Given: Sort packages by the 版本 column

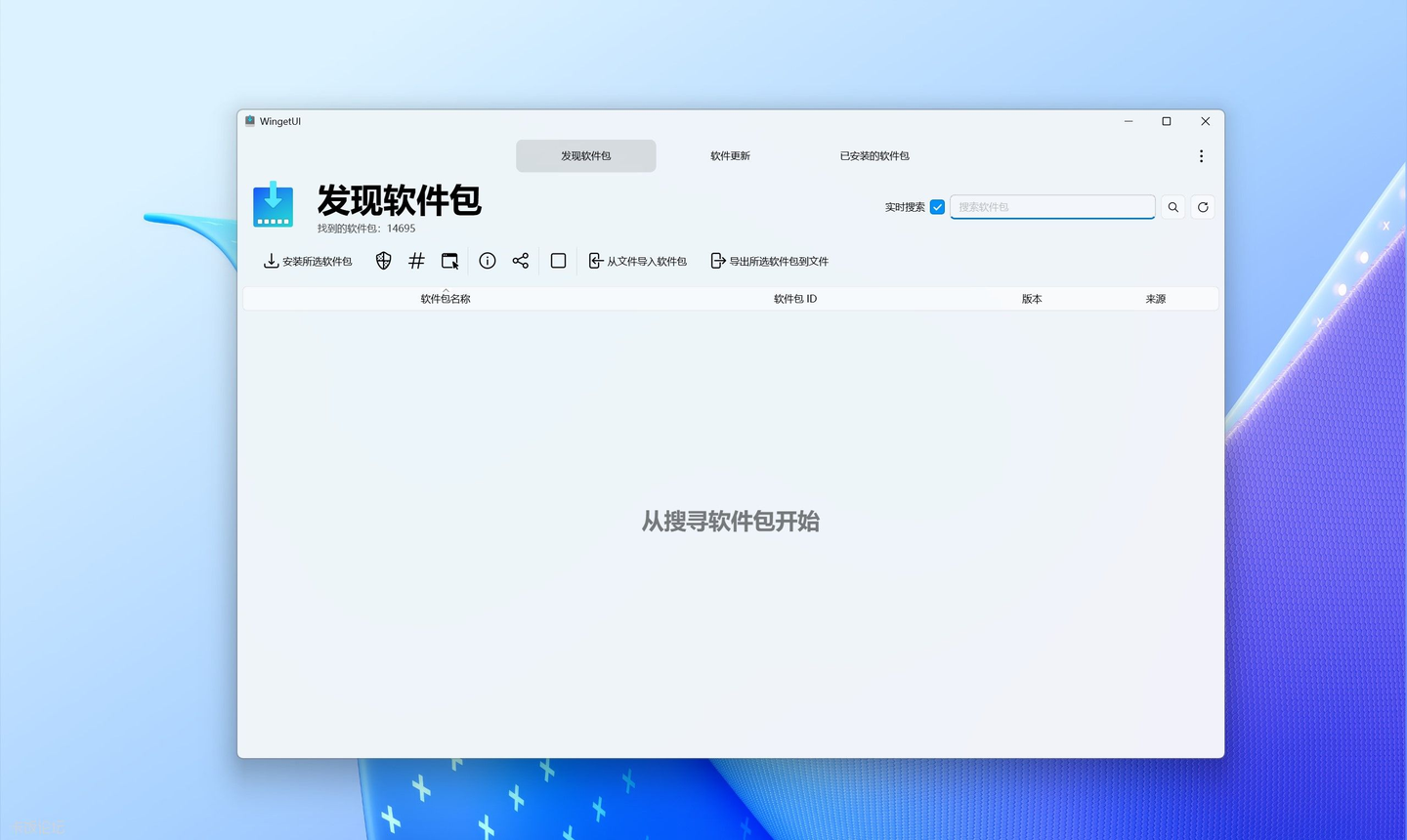Looking at the screenshot, I should 1032,298.
